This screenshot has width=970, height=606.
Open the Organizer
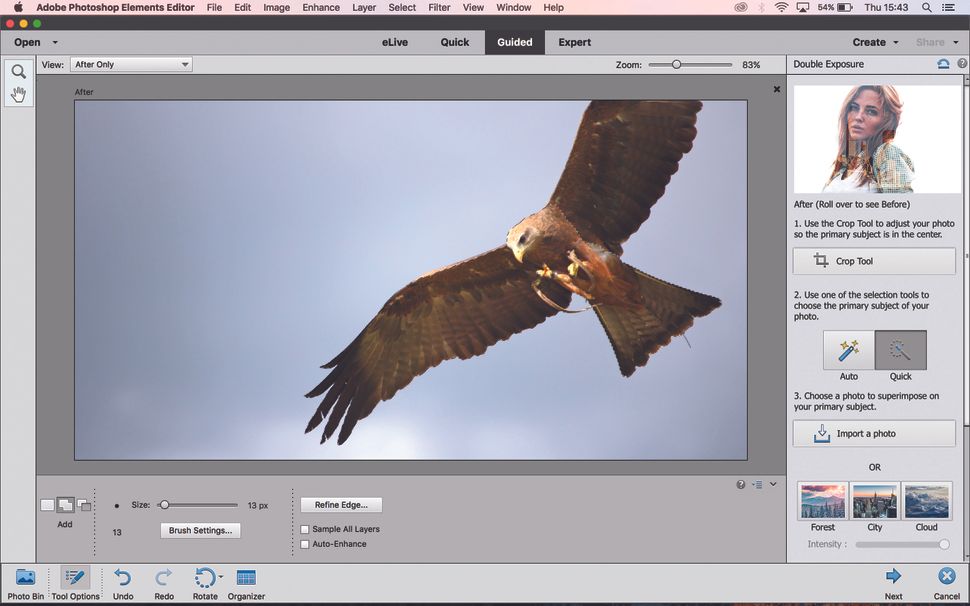coord(246,578)
